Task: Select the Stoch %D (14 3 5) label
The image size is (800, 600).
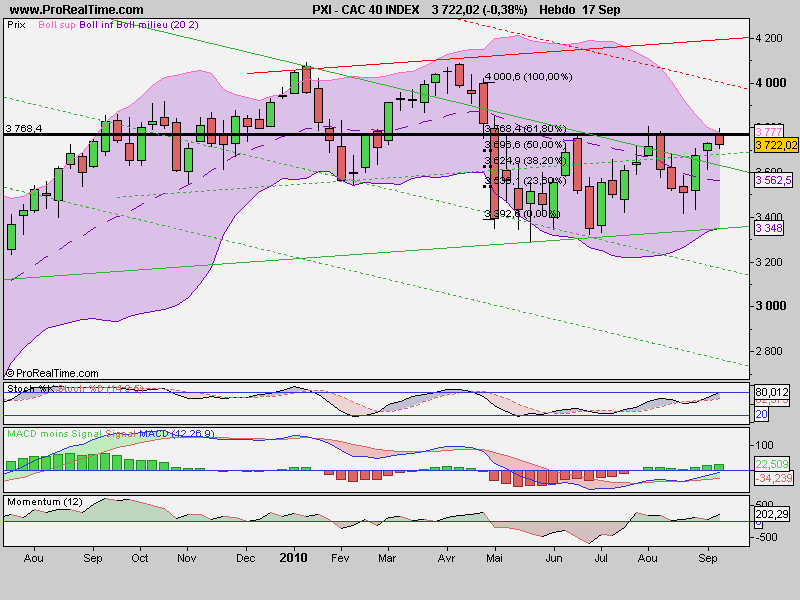Action: click(100, 389)
